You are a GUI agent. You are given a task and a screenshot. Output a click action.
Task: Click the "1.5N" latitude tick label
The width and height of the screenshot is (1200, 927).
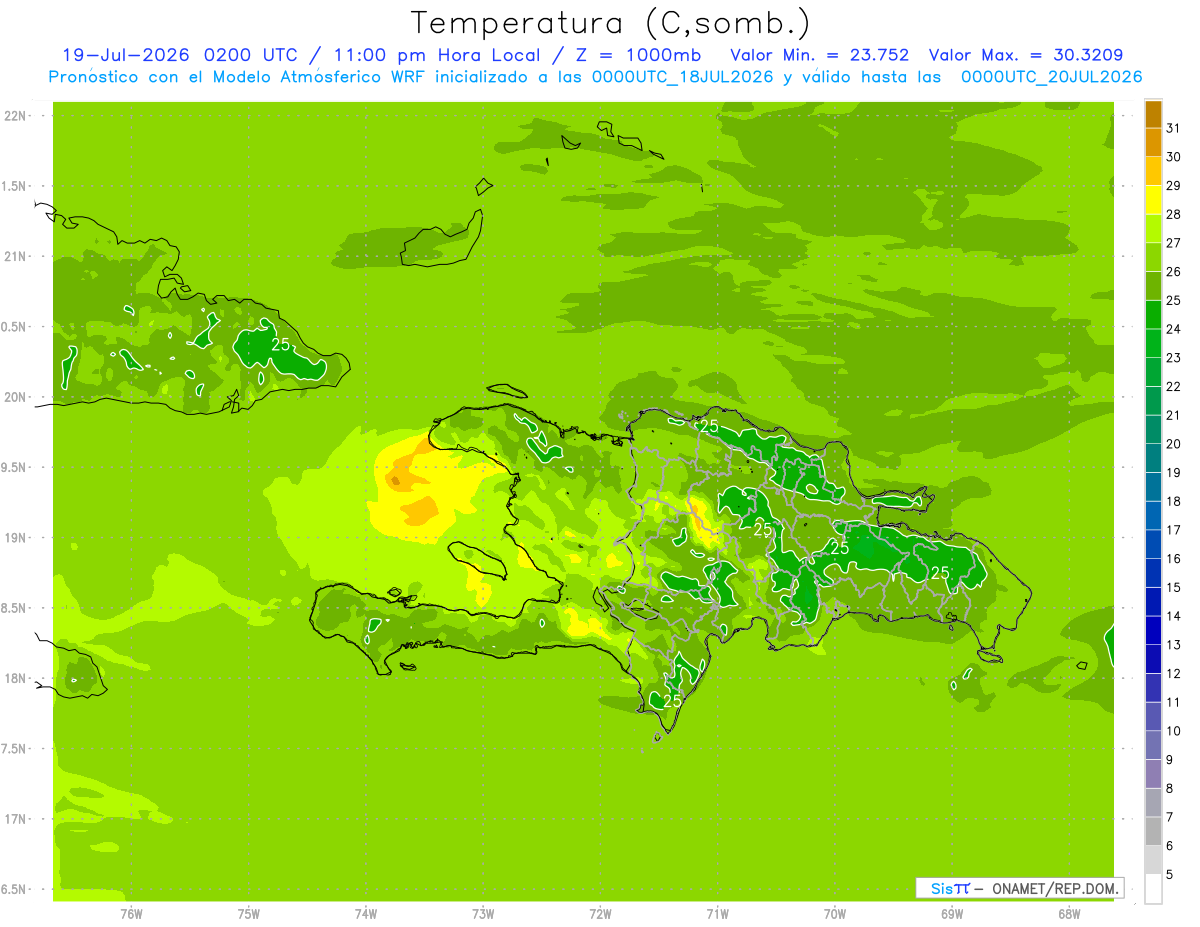click(15, 186)
